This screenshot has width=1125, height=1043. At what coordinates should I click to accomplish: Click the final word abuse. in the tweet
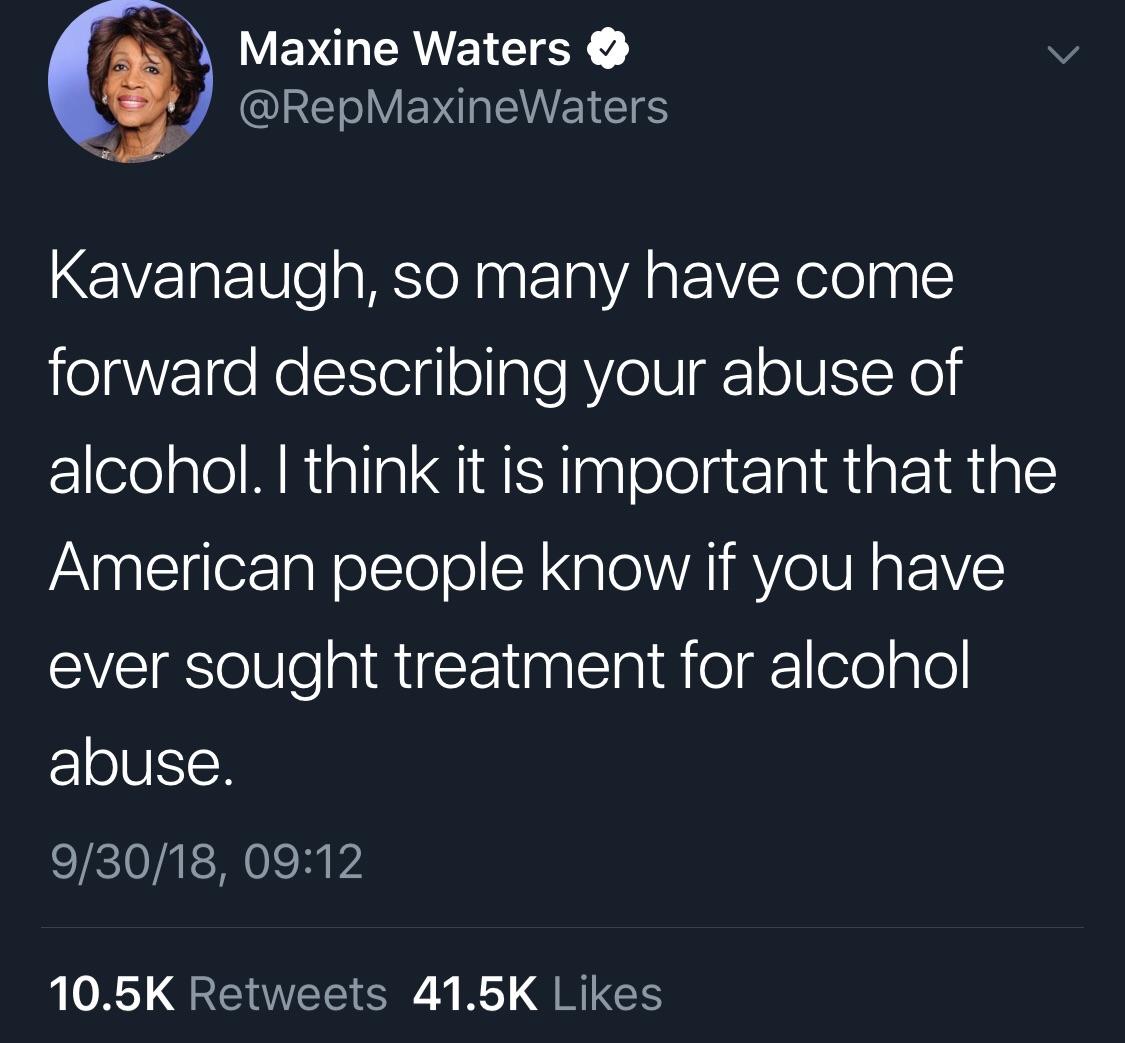tap(141, 761)
